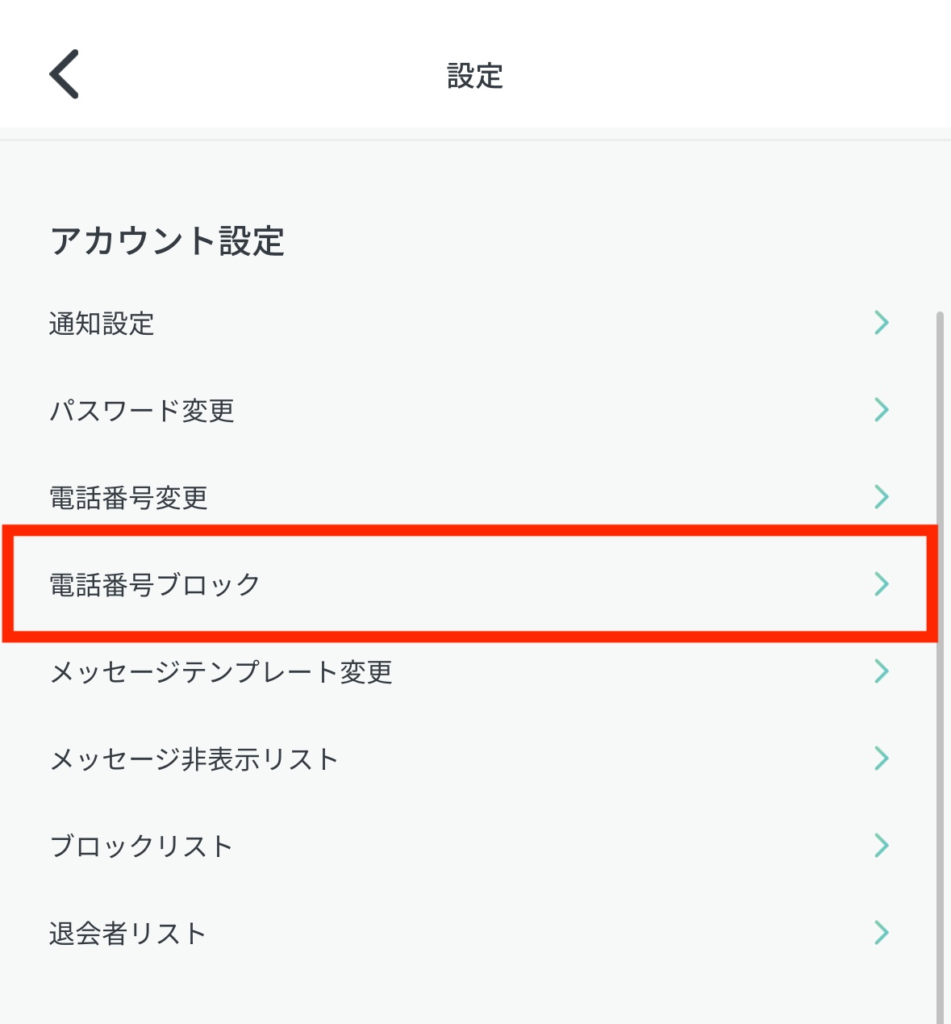The width and height of the screenshot is (951, 1024).
Task: Tap arrow icon for 電話番号変更
Action: tap(881, 496)
